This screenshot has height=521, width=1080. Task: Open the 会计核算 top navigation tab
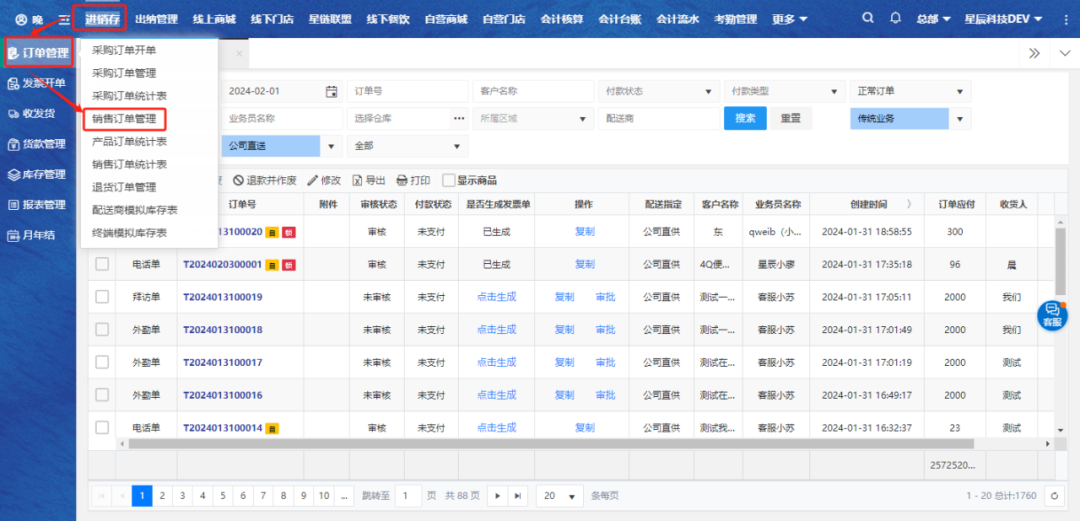coord(564,19)
